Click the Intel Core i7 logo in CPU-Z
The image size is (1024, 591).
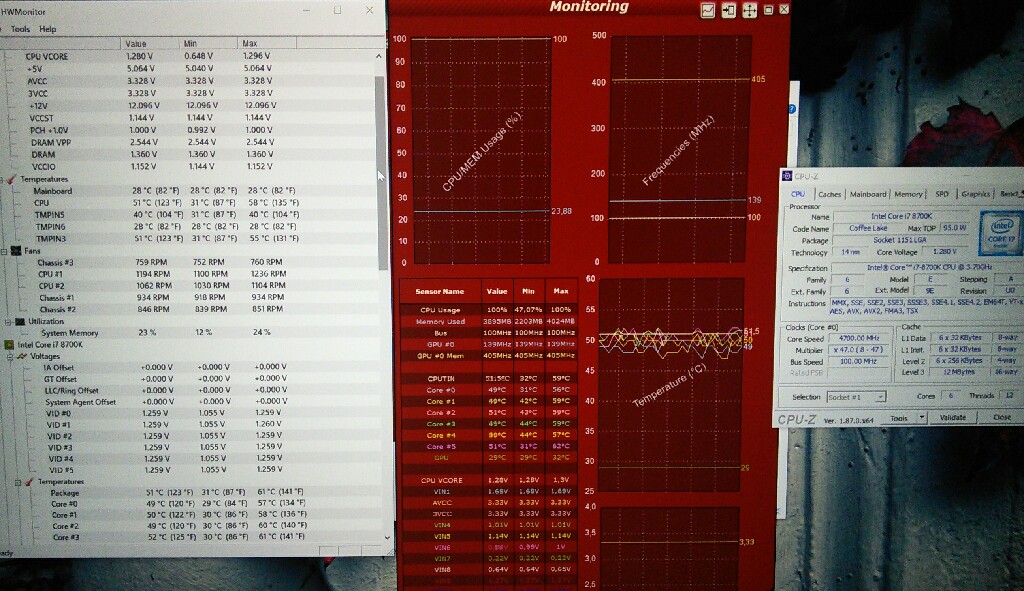pos(1001,232)
